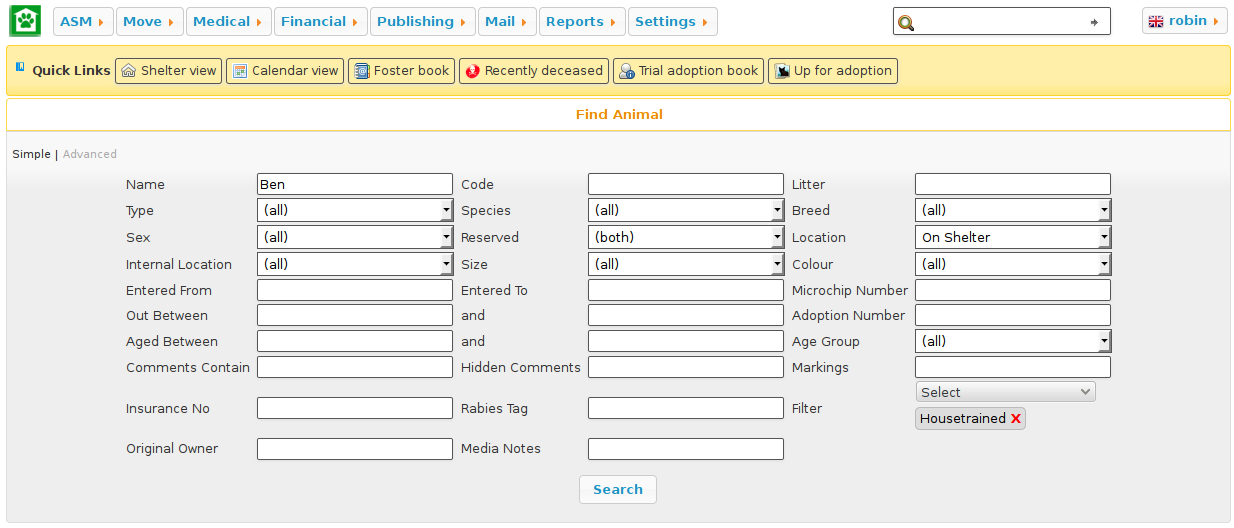Remove the Housetrained filter tag
The height and width of the screenshot is (528, 1234).
click(1016, 419)
